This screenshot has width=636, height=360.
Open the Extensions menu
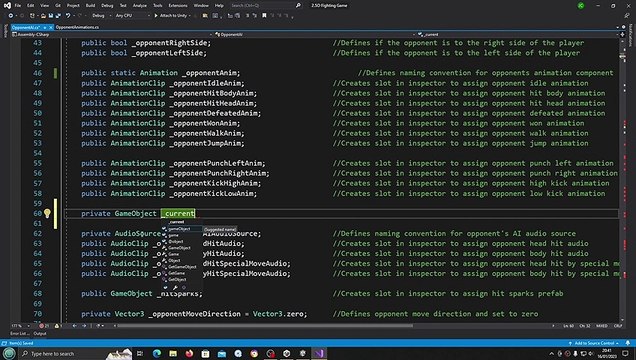click(x=178, y=6)
